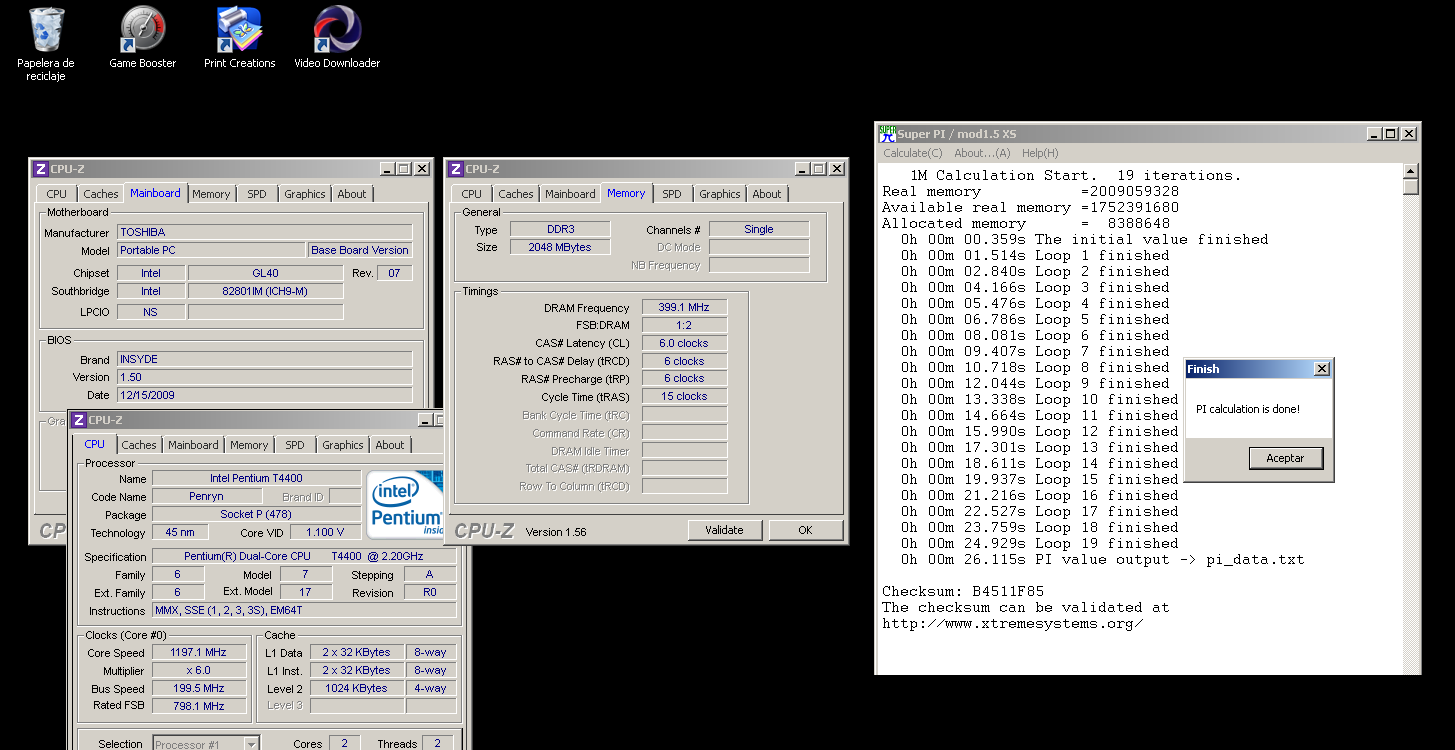Click memory Type DDR3 field
Viewport: 1455px width, 750px height.
(x=560, y=230)
